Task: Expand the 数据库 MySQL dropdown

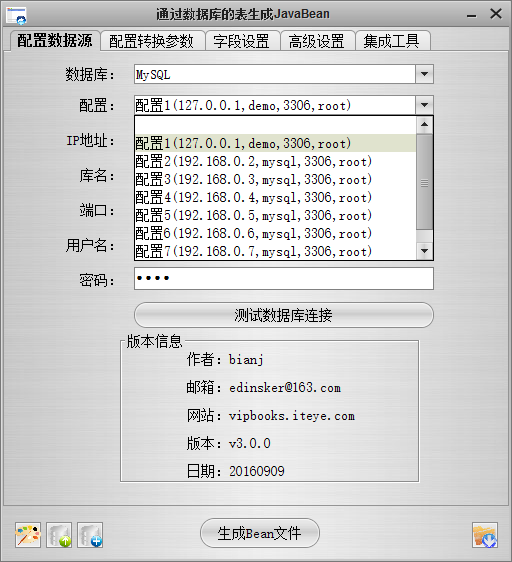Action: tap(425, 74)
